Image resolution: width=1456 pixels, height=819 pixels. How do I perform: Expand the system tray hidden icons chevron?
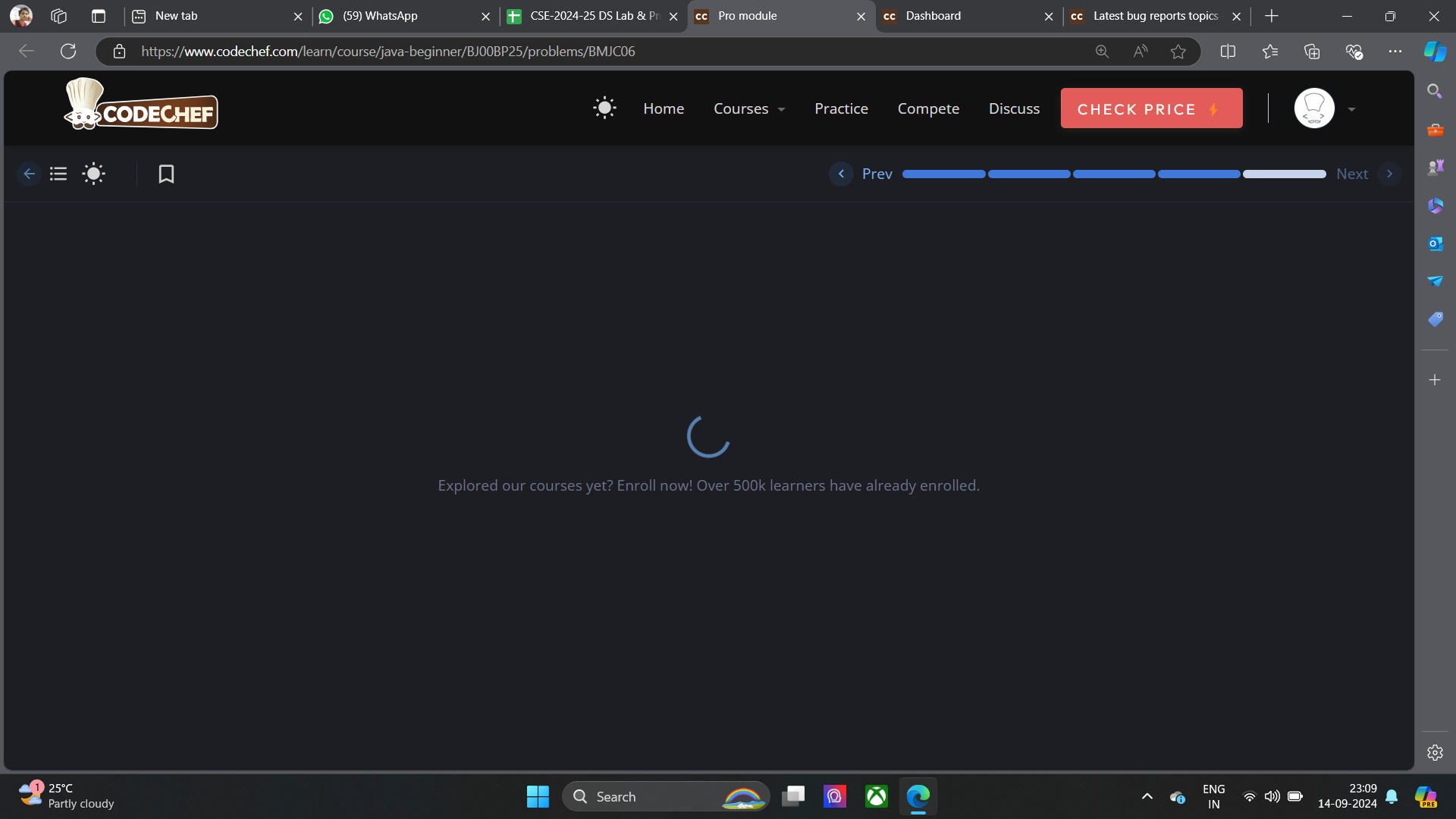pos(1147,796)
